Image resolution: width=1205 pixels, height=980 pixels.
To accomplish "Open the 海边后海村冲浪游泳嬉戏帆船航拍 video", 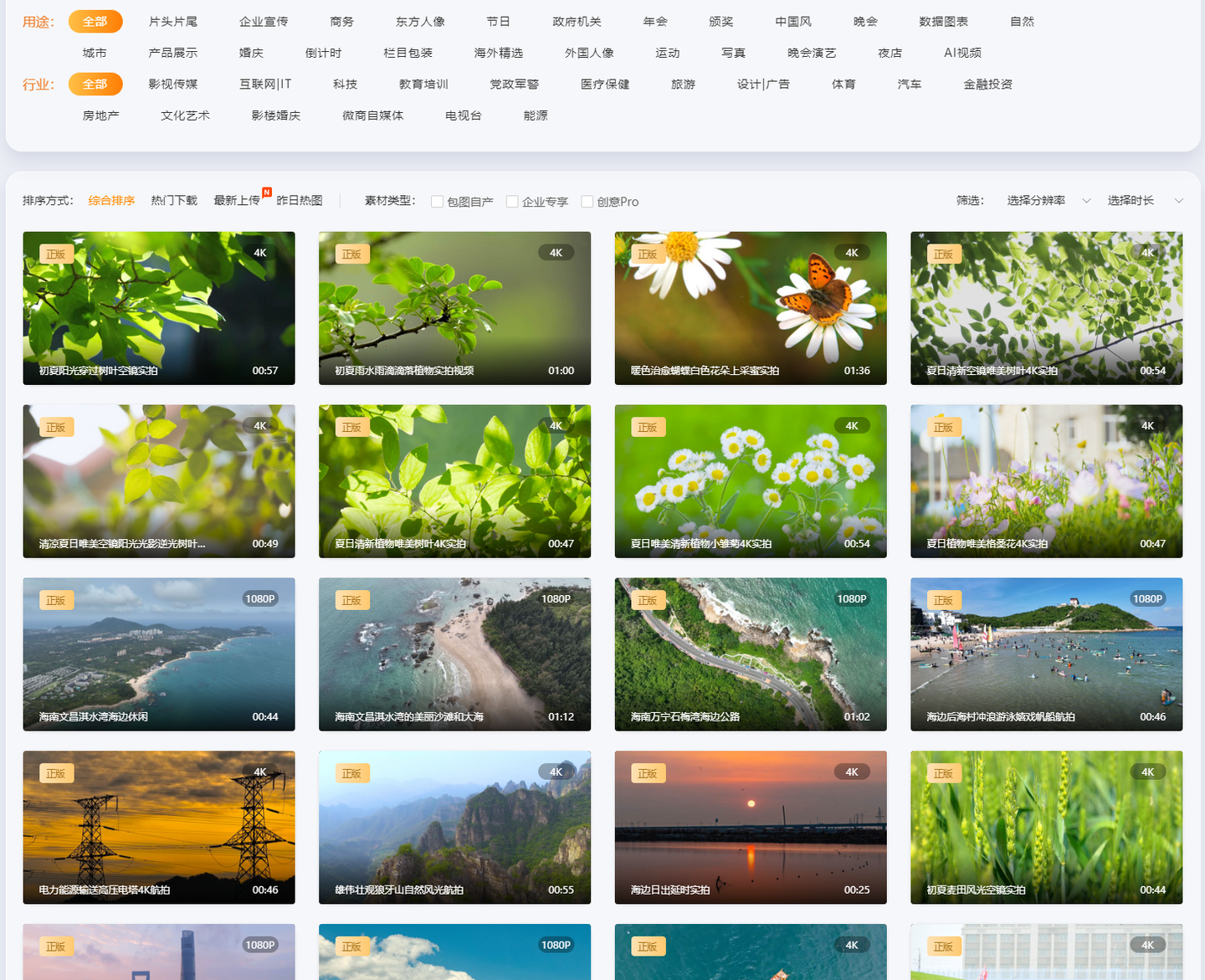I will (x=1046, y=654).
